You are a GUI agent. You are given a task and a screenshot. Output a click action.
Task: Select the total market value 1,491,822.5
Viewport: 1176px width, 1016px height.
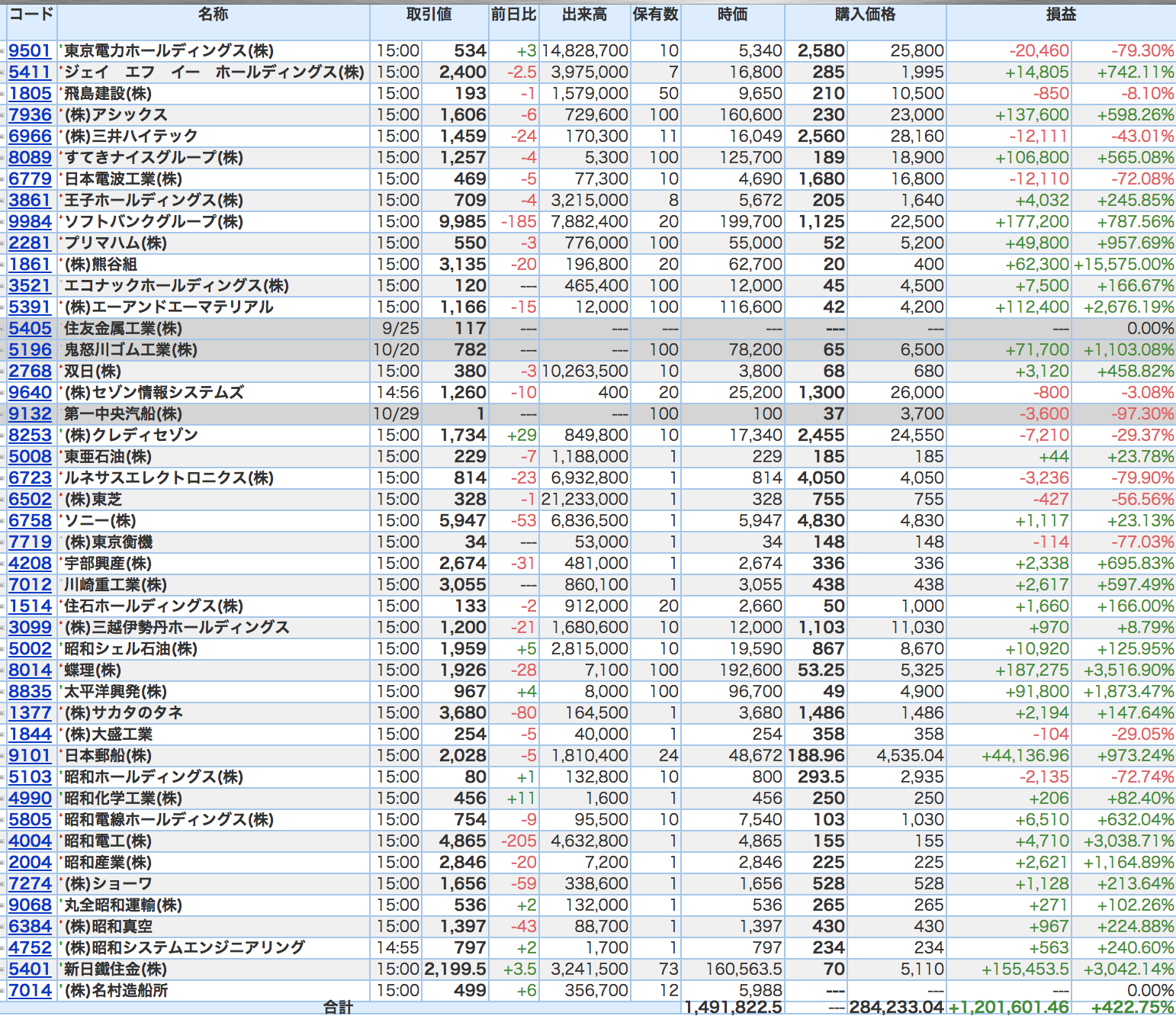(733, 1007)
